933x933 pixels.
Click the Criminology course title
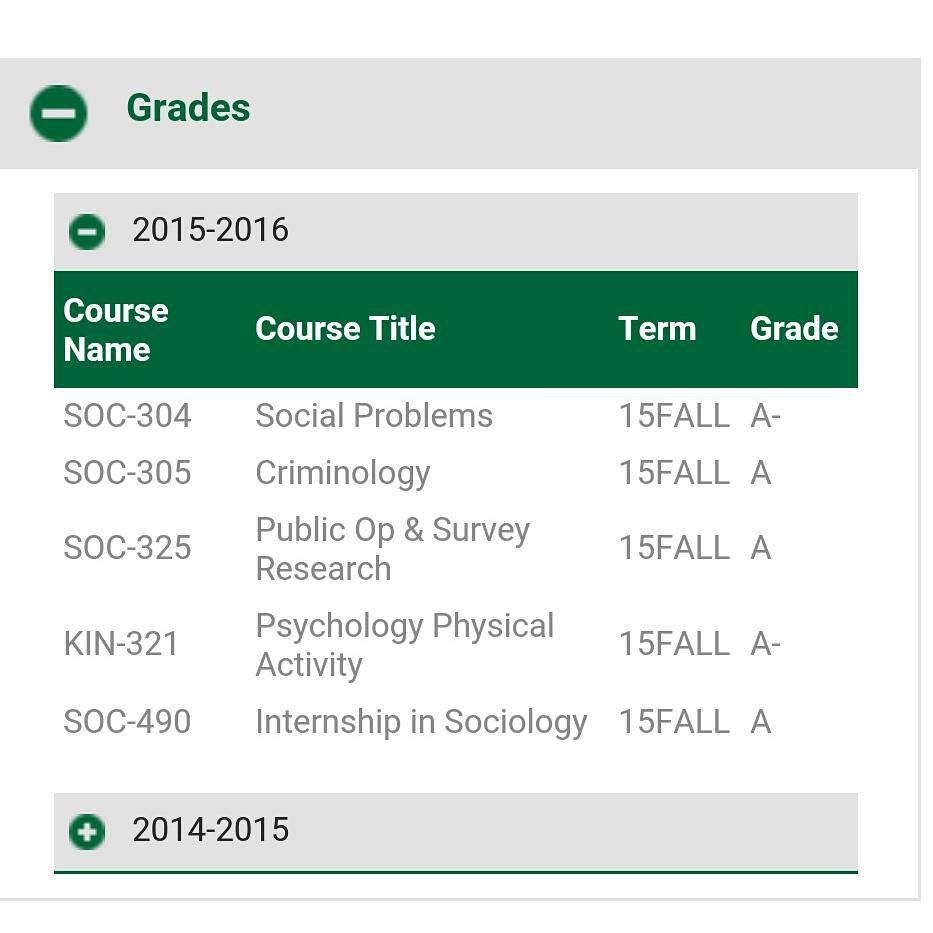(x=343, y=474)
